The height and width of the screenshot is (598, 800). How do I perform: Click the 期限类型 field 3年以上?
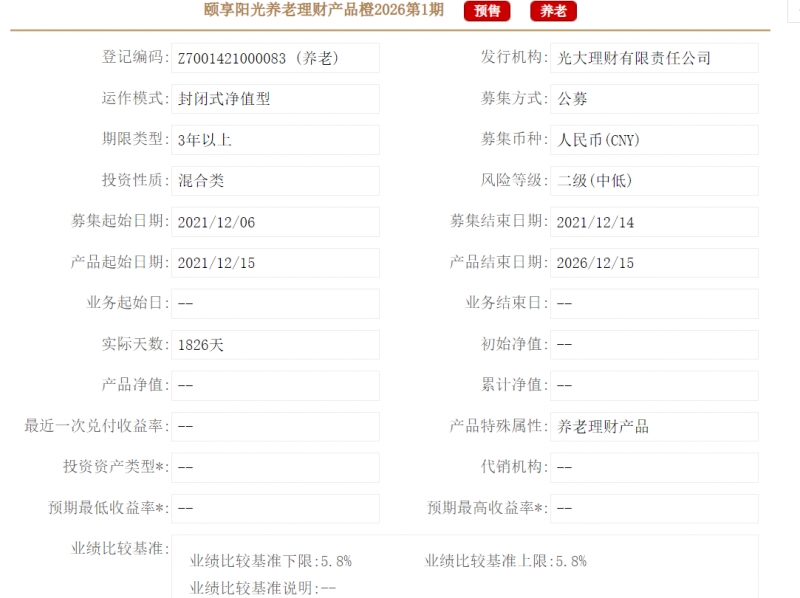pyautogui.click(x=276, y=140)
